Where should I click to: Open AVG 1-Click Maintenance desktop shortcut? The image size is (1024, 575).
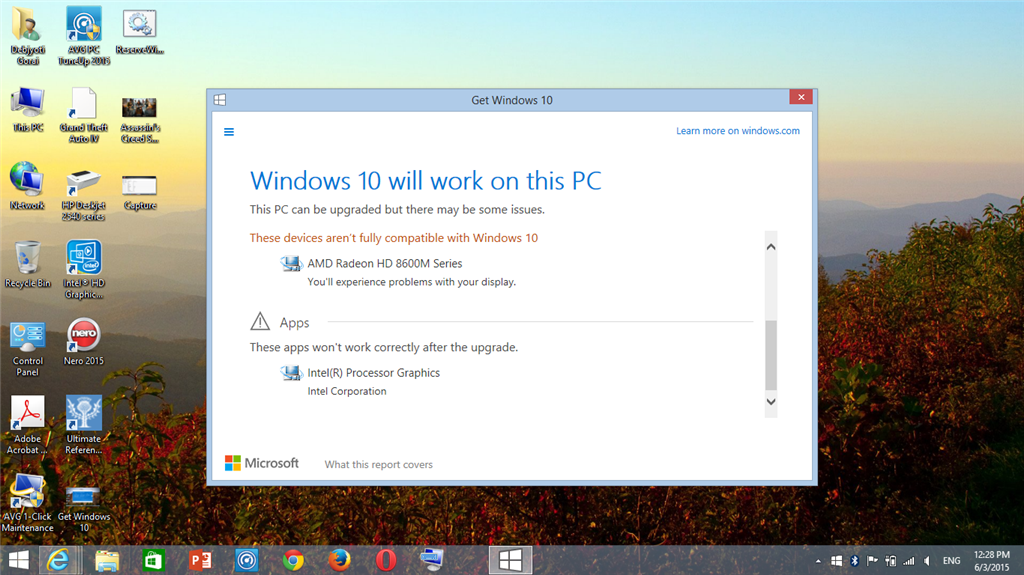coord(27,503)
